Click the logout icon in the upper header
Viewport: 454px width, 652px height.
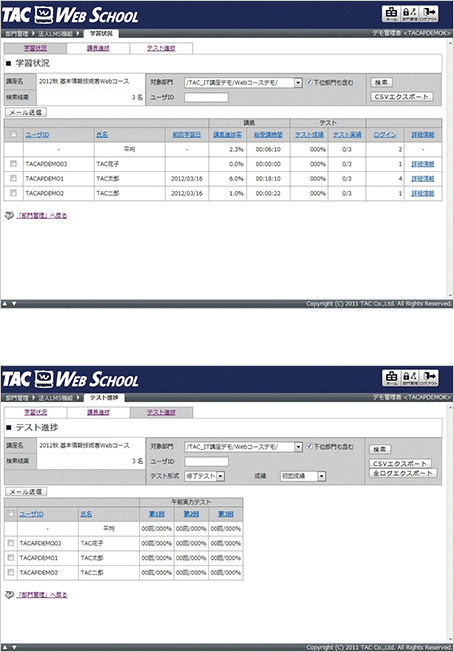pos(429,13)
